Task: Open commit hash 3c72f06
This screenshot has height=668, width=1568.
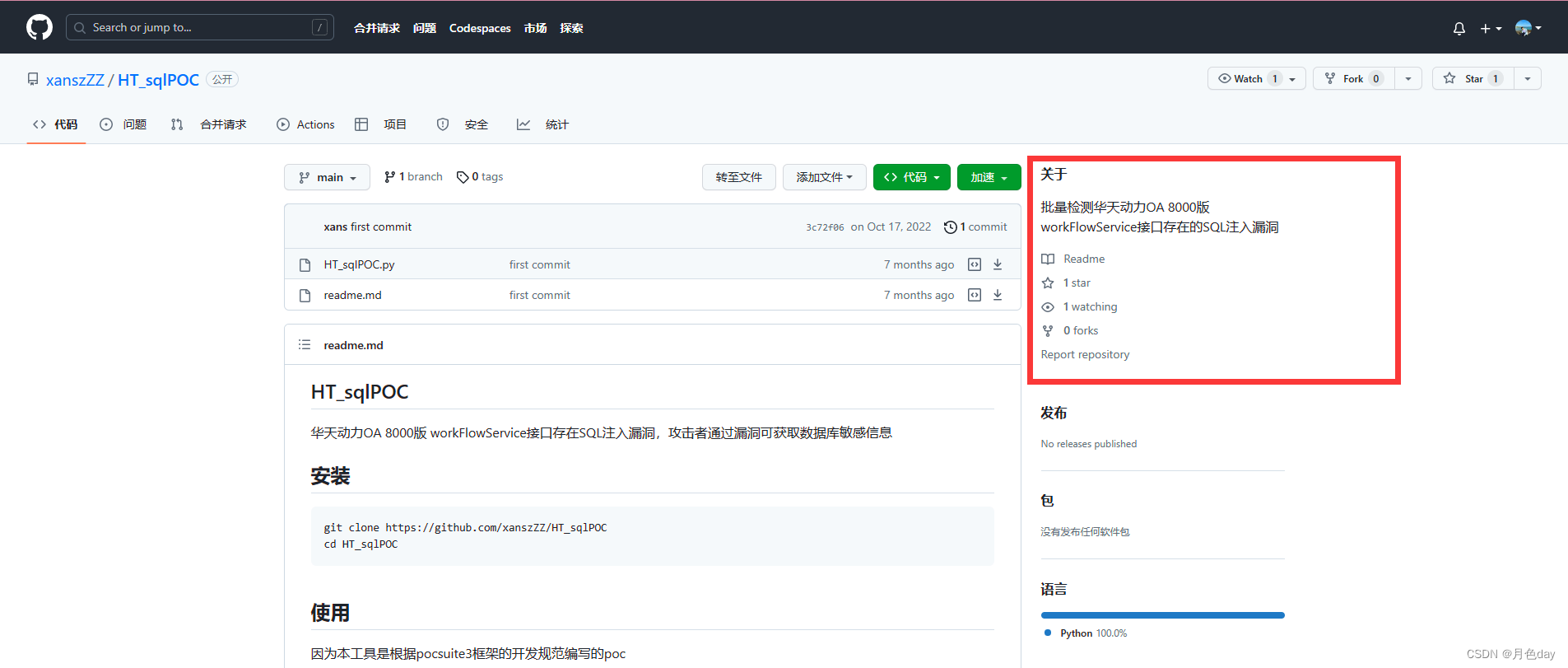Action: pos(825,227)
